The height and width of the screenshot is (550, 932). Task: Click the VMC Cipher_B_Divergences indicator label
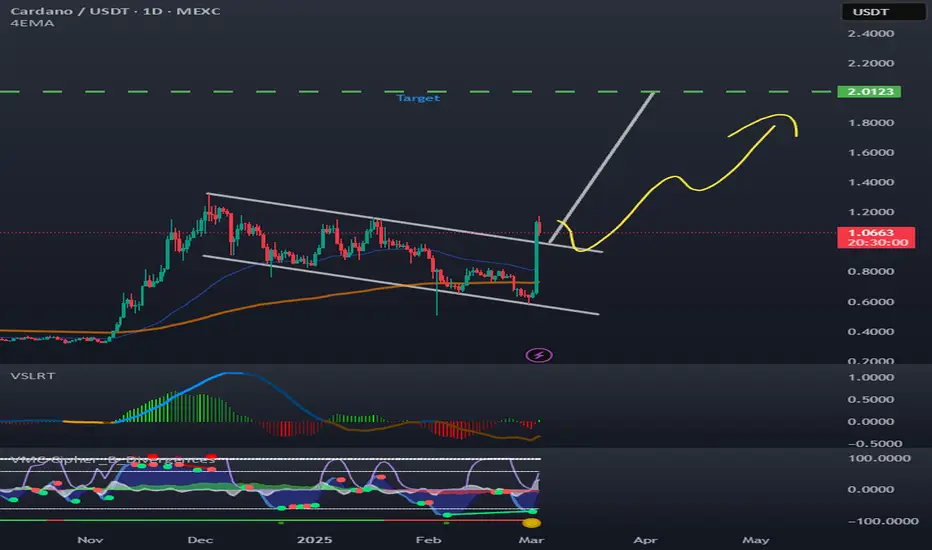pos(113,460)
